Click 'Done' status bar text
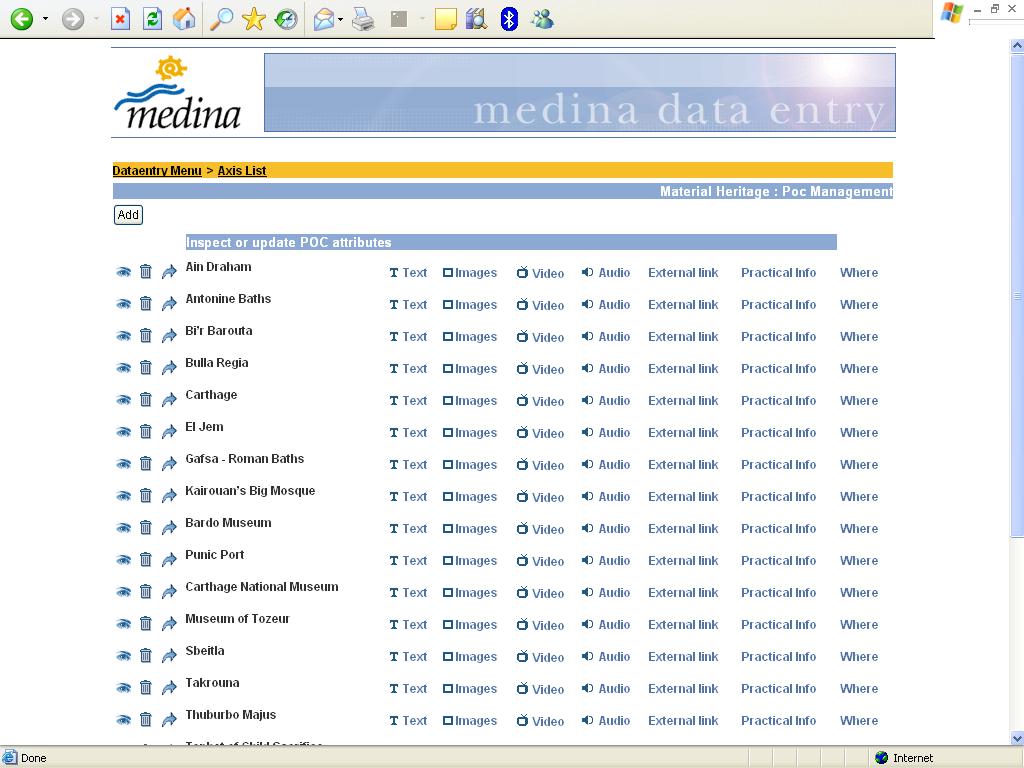 tap(33, 758)
